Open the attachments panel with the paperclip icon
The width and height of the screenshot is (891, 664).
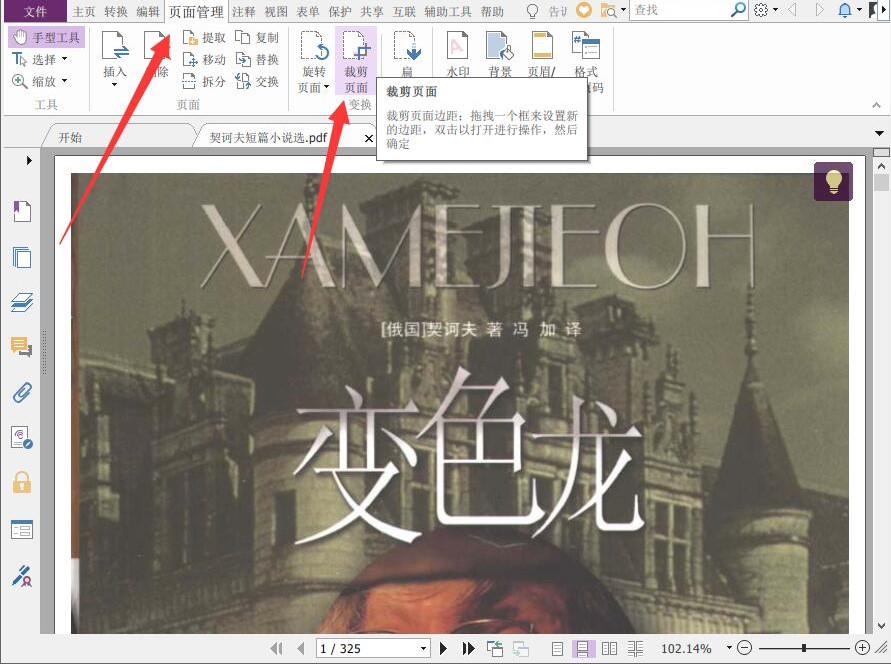(x=22, y=392)
